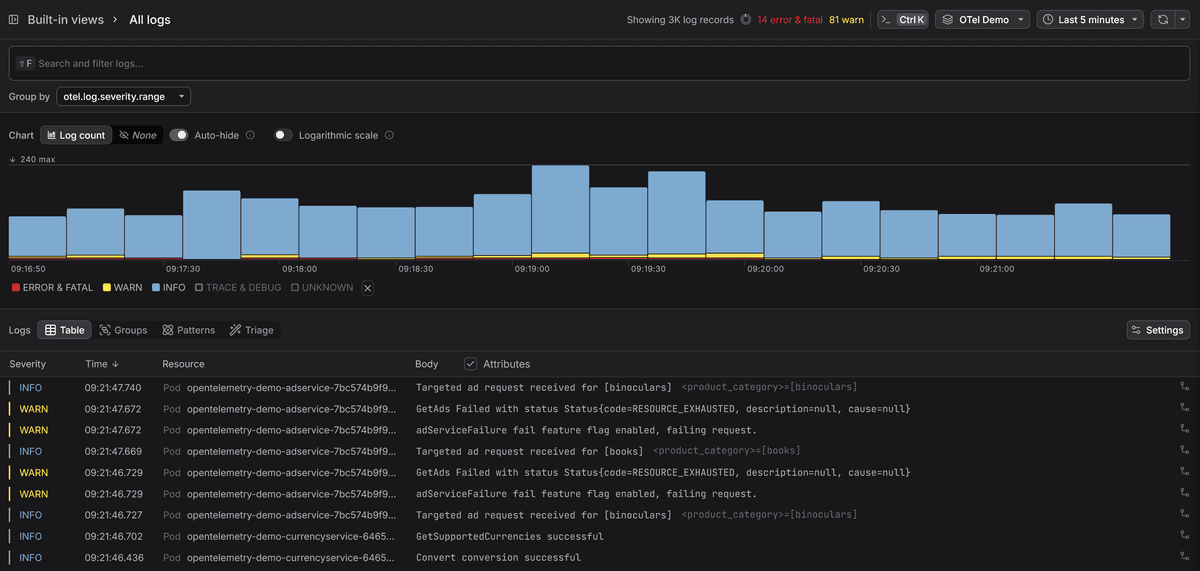Clear legend filters with the X icon
This screenshot has width=1200, height=571.
pyautogui.click(x=367, y=288)
